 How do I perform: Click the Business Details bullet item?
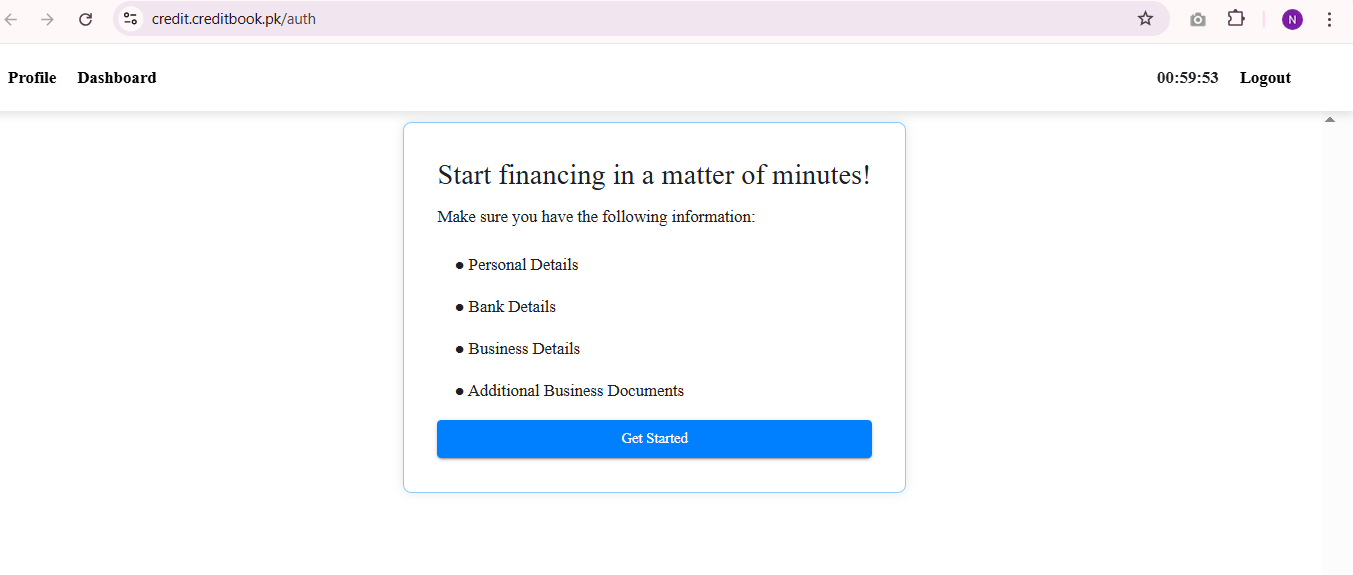click(x=524, y=349)
